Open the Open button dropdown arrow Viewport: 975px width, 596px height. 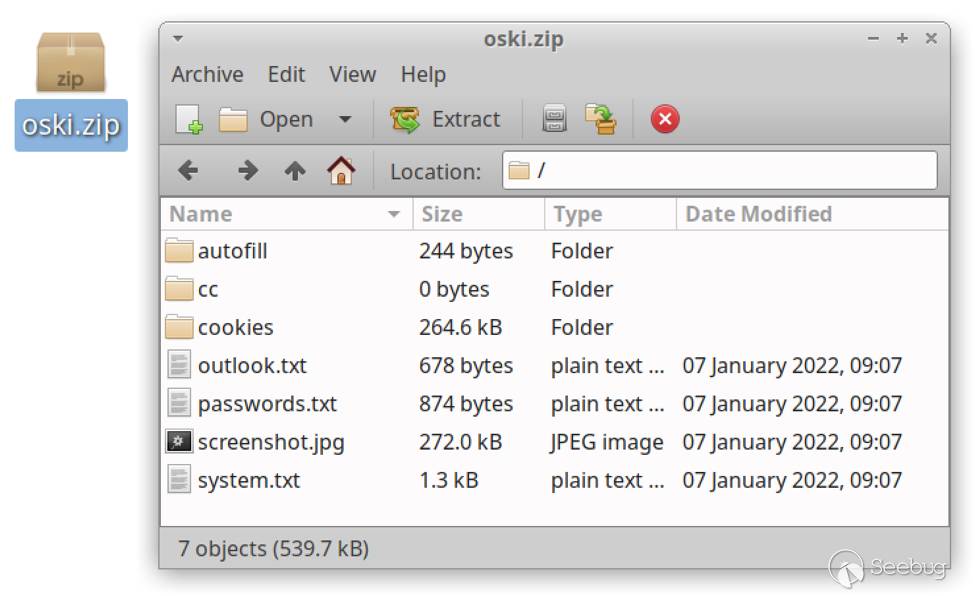pos(345,120)
